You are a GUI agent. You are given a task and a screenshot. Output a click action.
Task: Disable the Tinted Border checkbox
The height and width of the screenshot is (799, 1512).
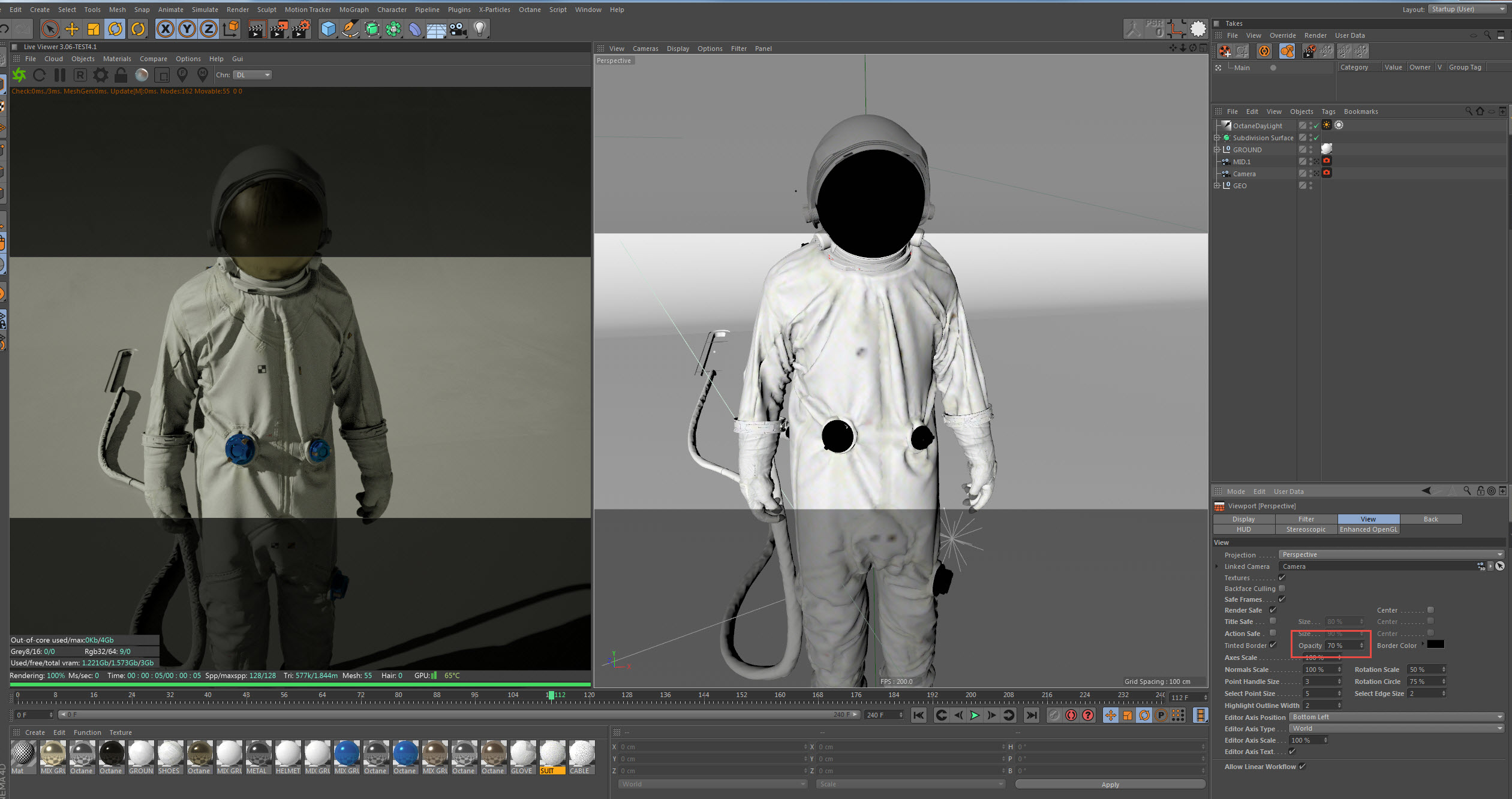pyautogui.click(x=1273, y=645)
